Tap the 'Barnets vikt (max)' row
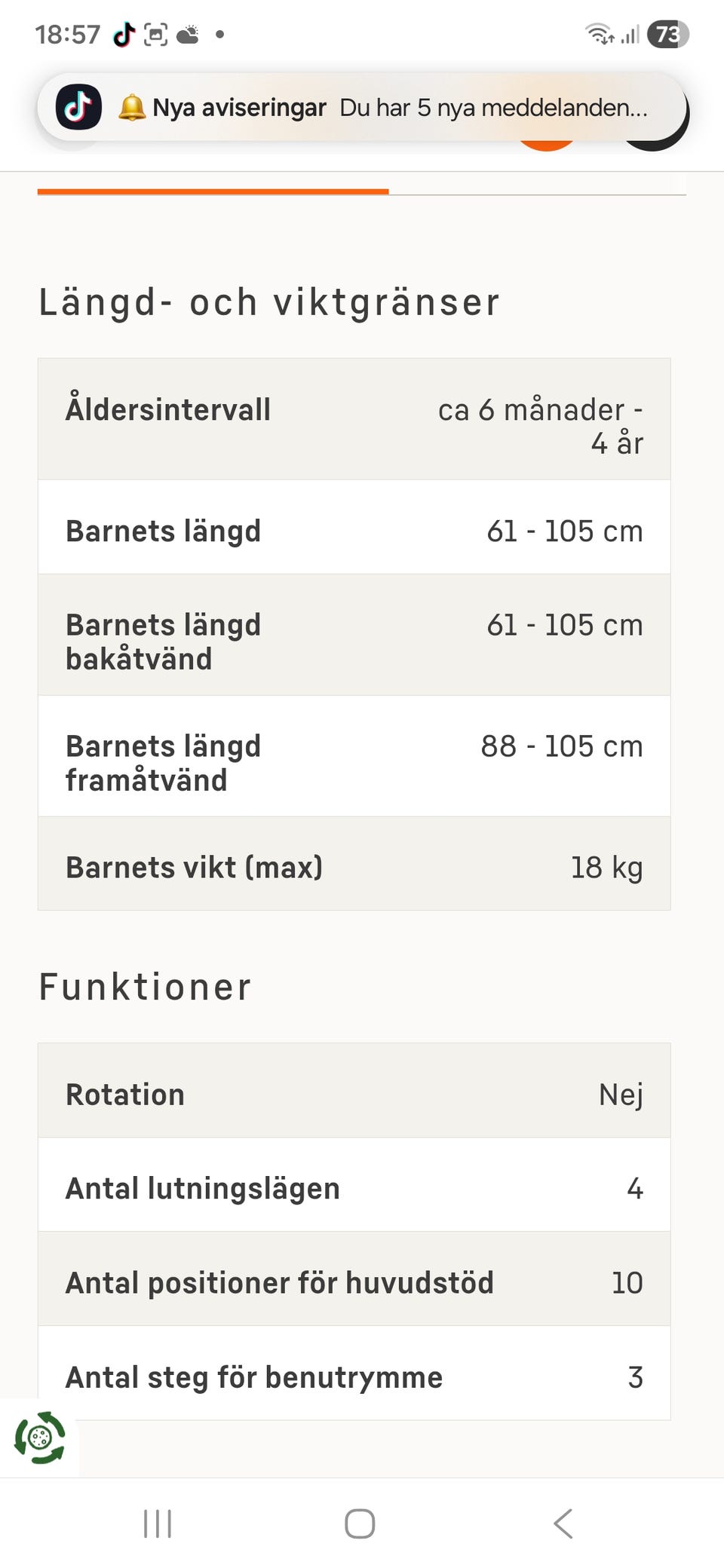The height and width of the screenshot is (1568, 724). pos(354,868)
